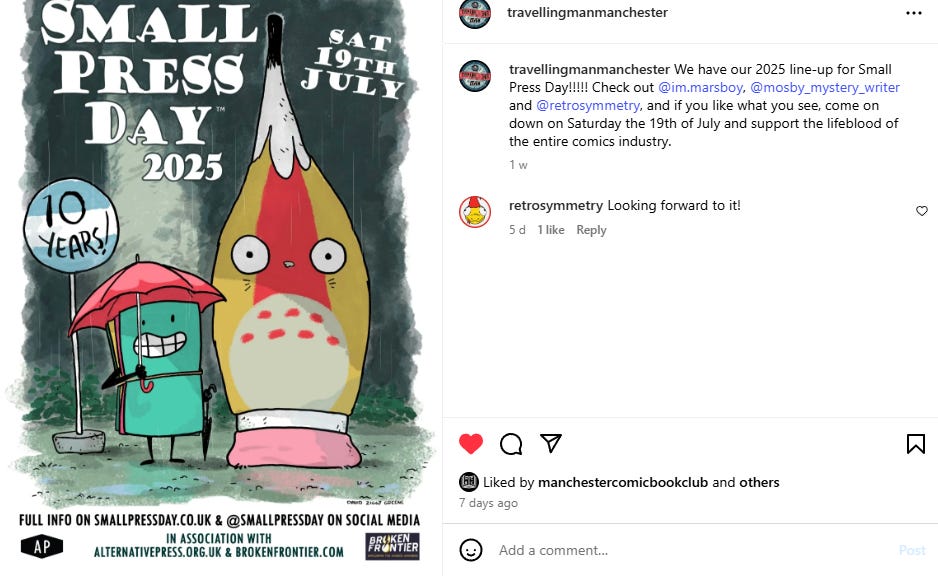Share post using paper plane icon
This screenshot has width=938, height=576.
(x=550, y=443)
